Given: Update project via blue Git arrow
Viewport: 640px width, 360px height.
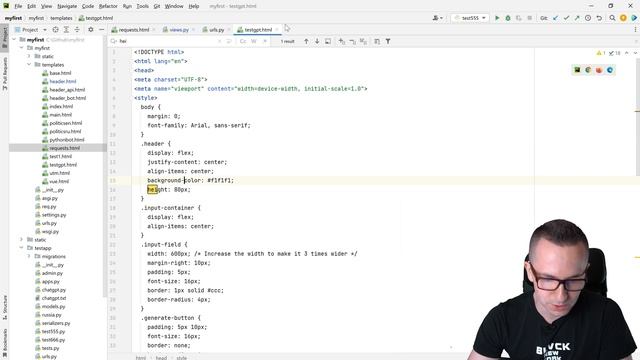Looking at the screenshot, I should coord(556,18).
